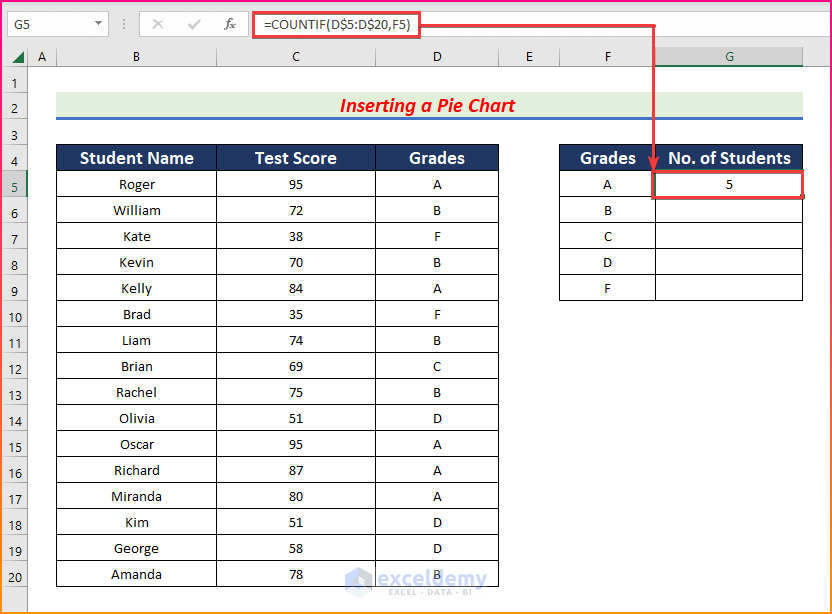This screenshot has height=614, width=832.
Task: Click the cell with name Amanda
Action: pyautogui.click(x=136, y=574)
